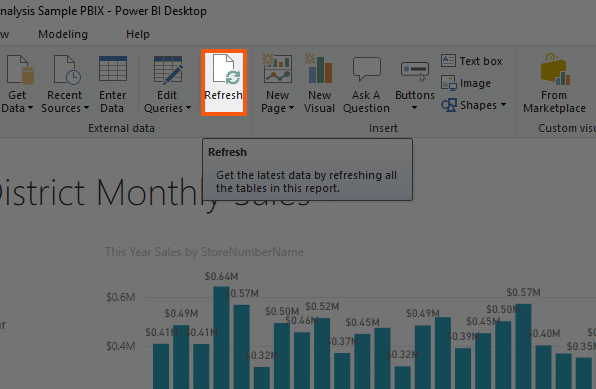596x389 pixels.
Task: Open custom visuals From Marketplace
Action: coord(555,69)
